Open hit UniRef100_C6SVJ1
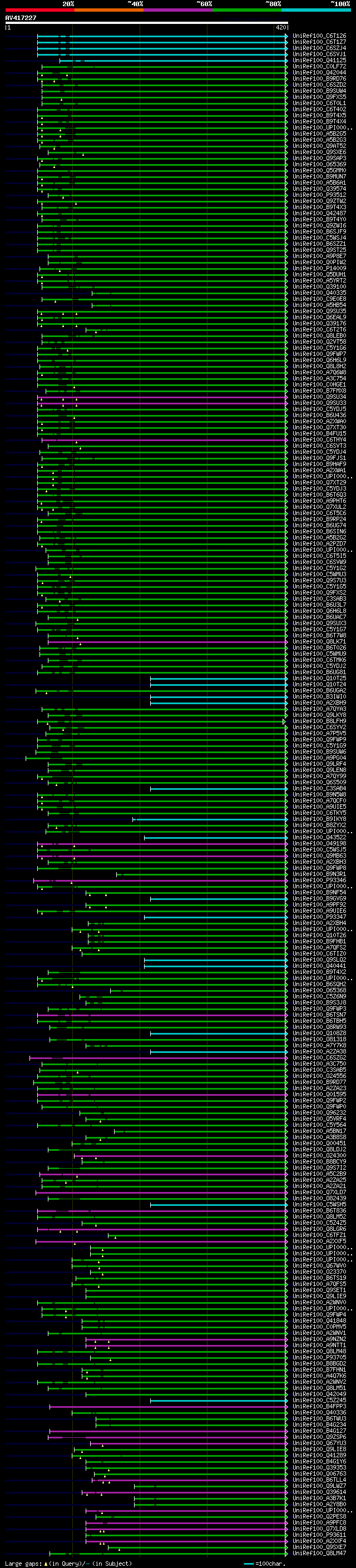 (x=319, y=55)
